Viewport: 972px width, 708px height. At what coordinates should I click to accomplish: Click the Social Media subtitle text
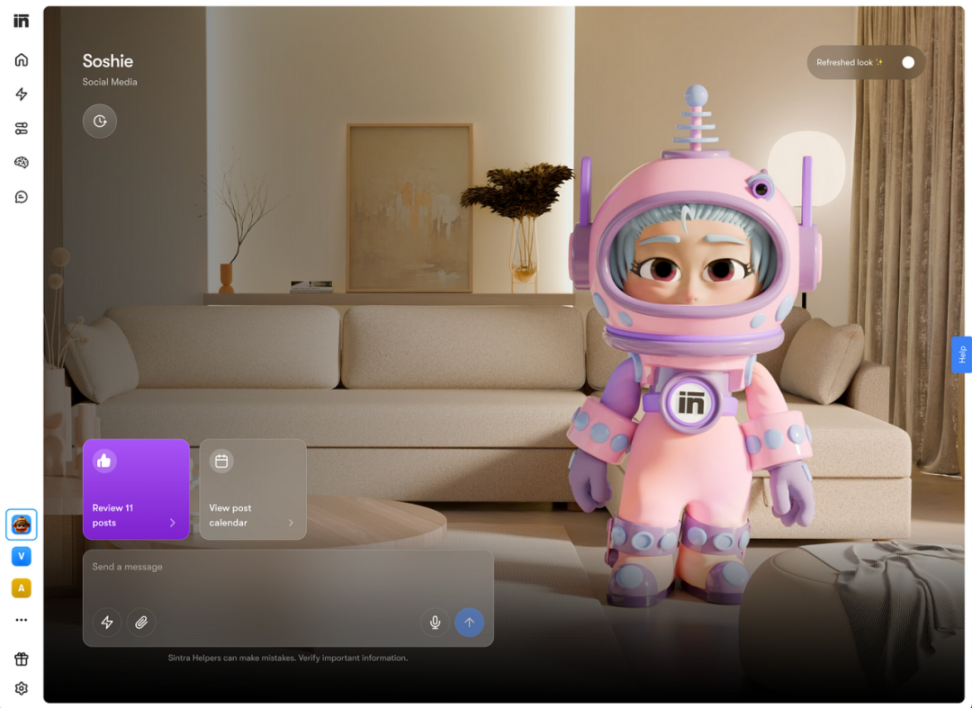coord(110,82)
